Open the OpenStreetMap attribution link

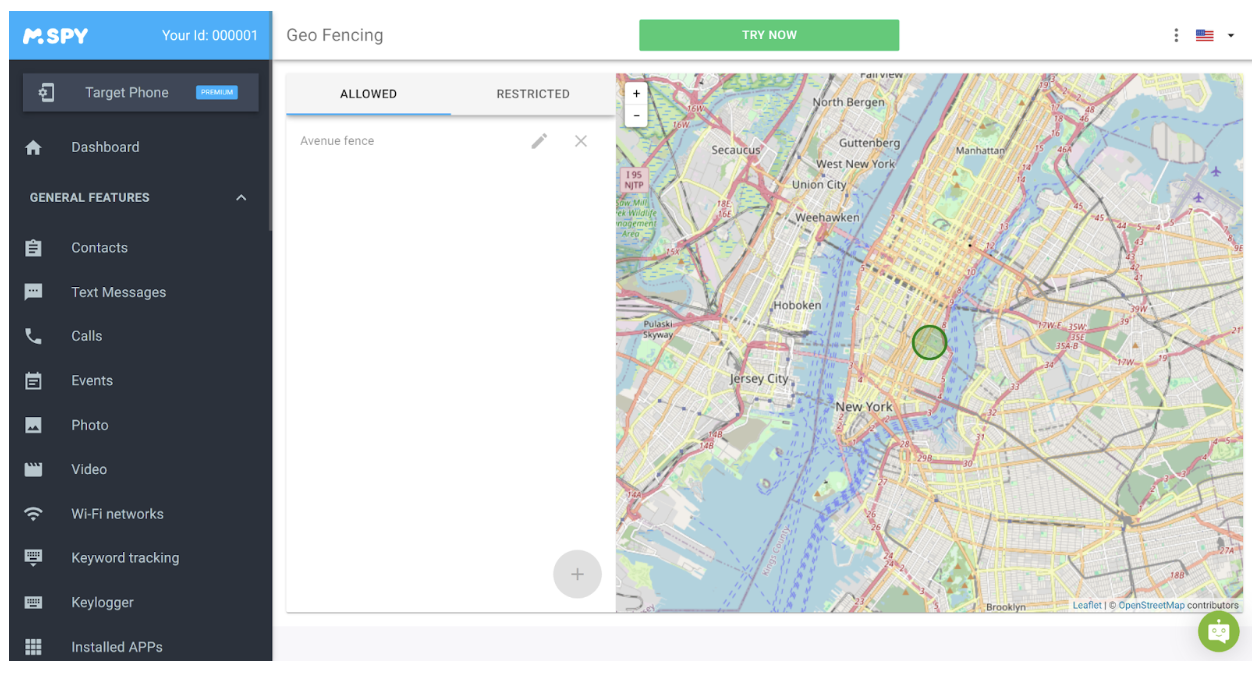click(1151, 605)
